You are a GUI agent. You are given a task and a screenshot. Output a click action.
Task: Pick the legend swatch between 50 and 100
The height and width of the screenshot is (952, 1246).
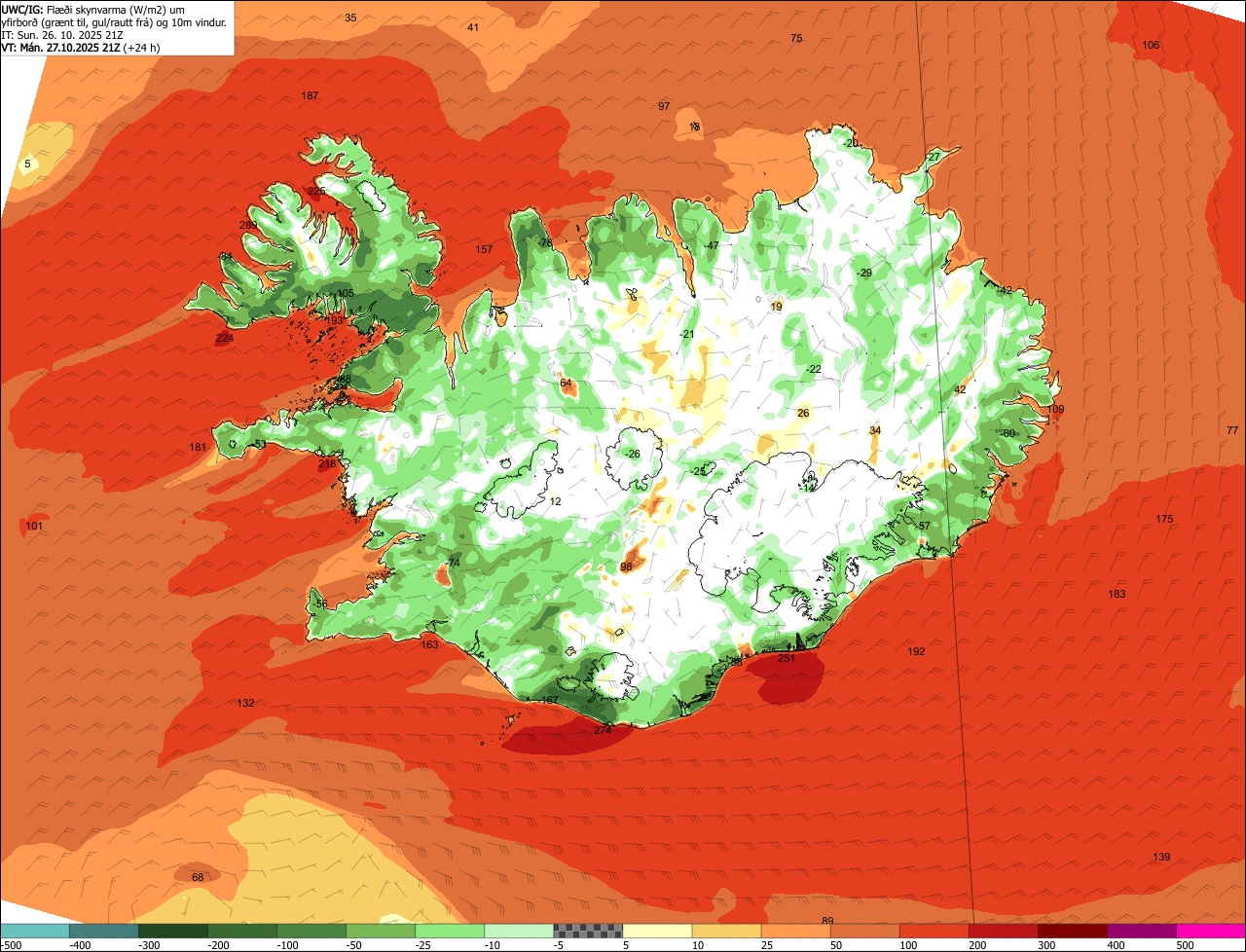(864, 931)
